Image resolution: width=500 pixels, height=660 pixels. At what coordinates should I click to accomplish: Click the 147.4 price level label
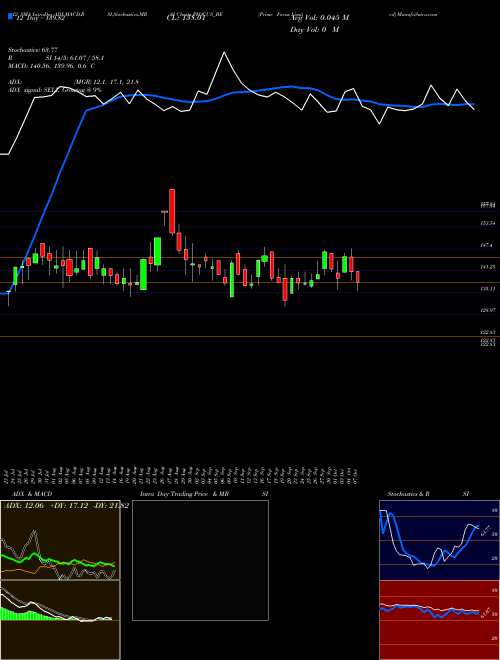[487, 245]
